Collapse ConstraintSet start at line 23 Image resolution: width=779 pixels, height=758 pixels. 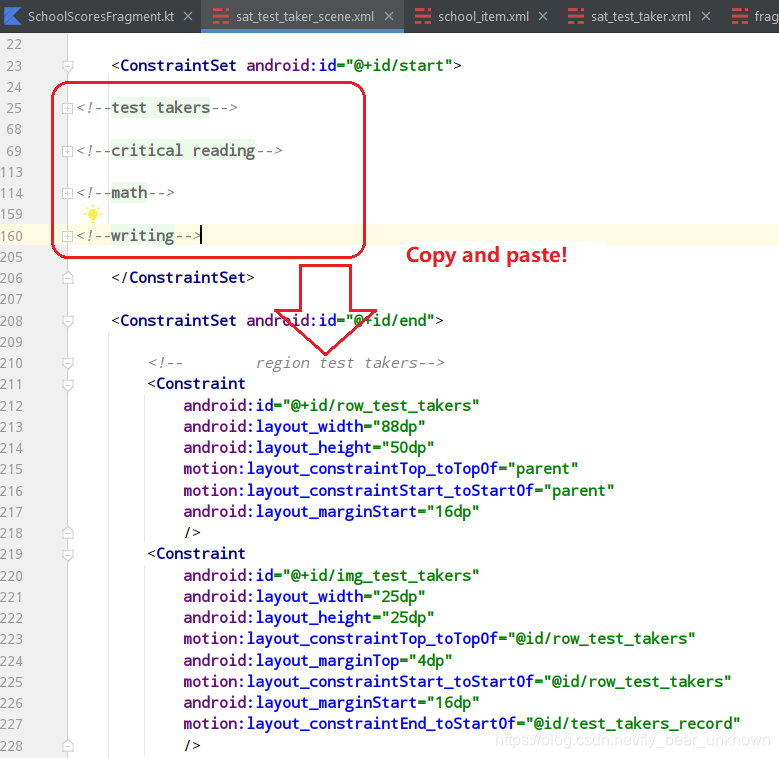68,66
